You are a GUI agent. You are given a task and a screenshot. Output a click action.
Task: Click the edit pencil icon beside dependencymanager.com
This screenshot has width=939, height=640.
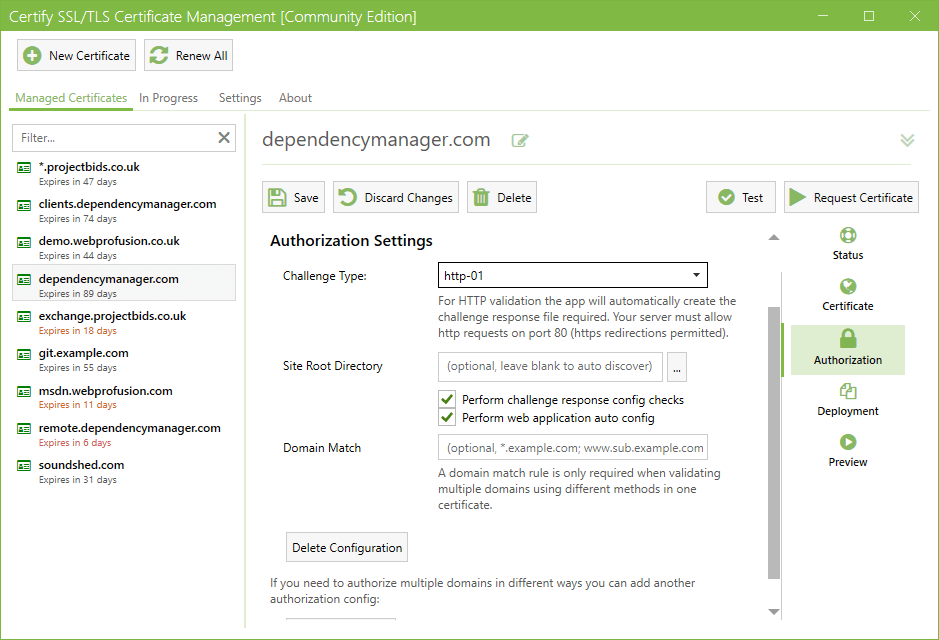coord(520,141)
